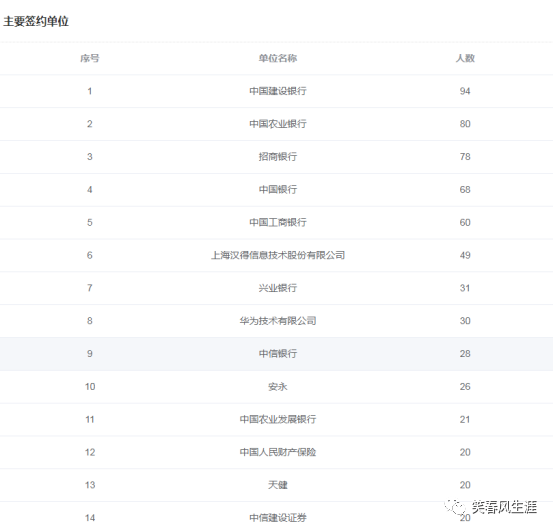The width and height of the screenshot is (554, 531).
Task: Select 上海汉得信息技术股份有限公司 cell
Action: [278, 255]
